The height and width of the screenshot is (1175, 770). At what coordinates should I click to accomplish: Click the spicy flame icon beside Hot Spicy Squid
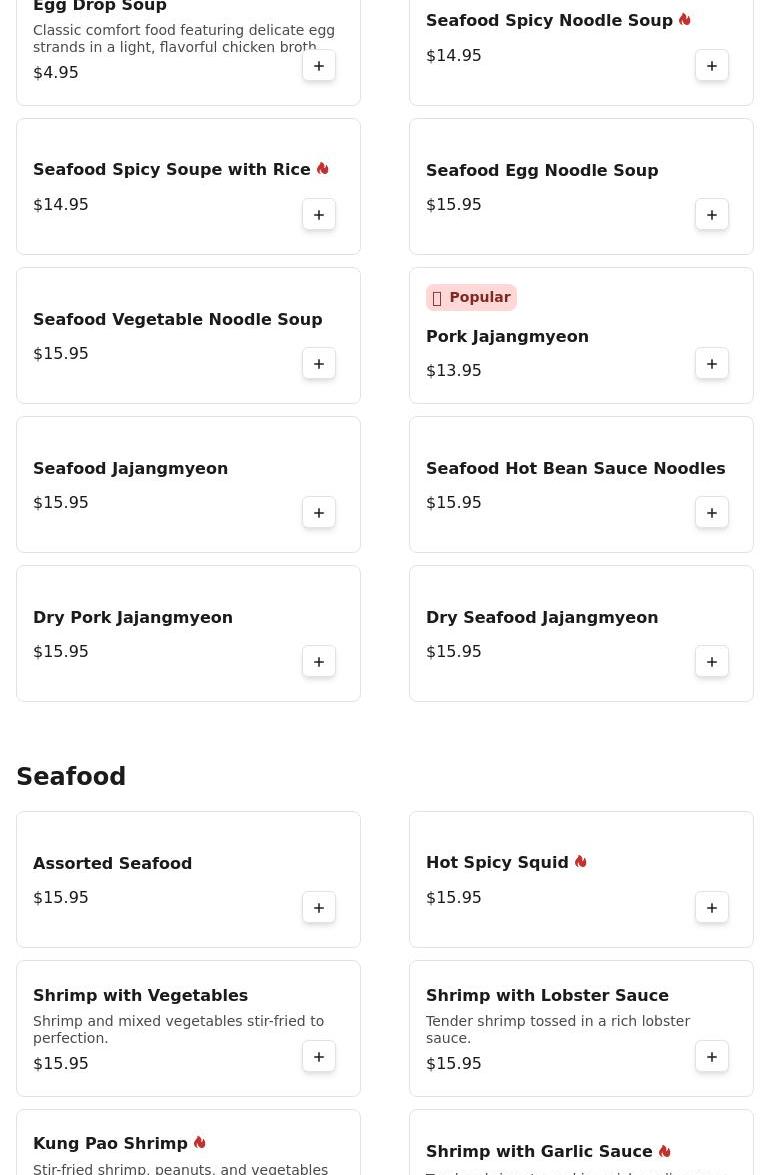pos(580,862)
